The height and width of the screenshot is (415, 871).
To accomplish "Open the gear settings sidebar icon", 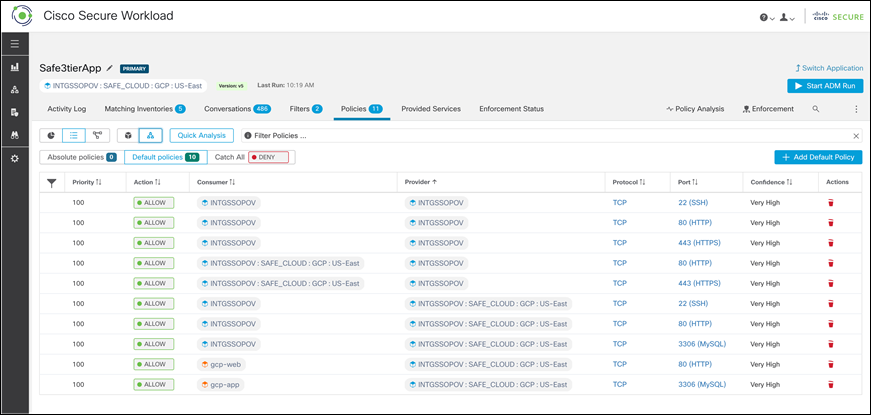I will 14,158.
